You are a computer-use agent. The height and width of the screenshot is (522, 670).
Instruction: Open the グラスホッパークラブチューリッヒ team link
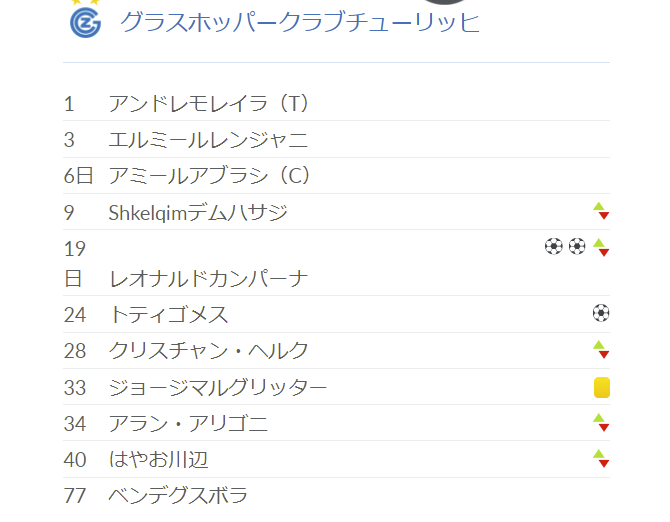300,22
